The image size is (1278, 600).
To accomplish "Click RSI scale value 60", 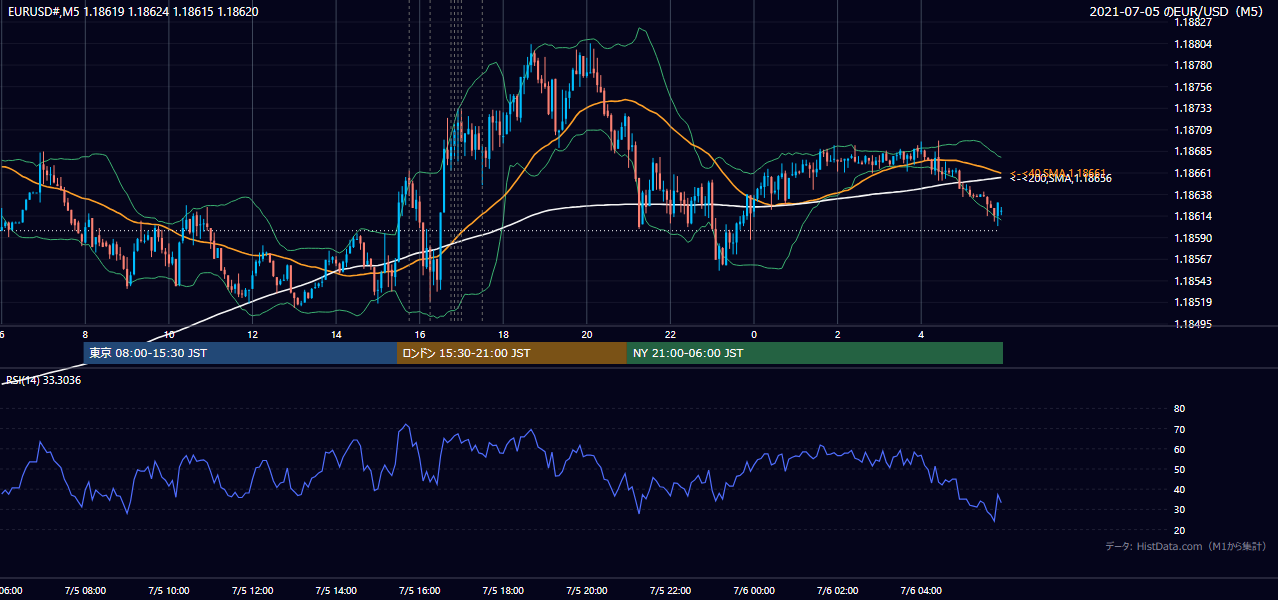I will (1179, 449).
